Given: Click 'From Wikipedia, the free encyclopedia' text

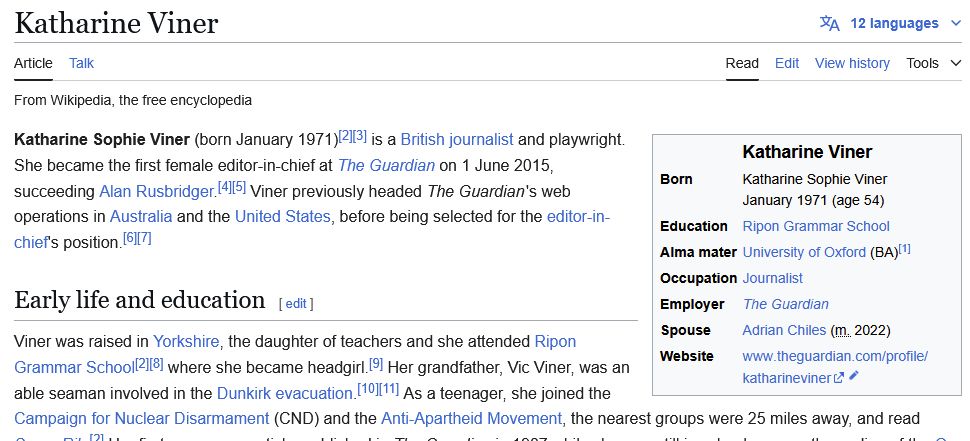Looking at the screenshot, I should point(133,100).
